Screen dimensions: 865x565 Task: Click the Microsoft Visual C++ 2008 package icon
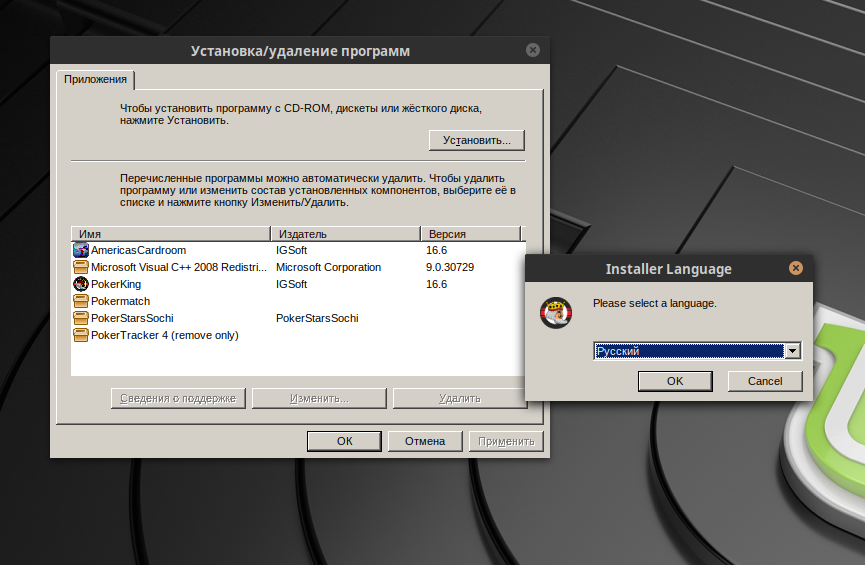coord(81,267)
